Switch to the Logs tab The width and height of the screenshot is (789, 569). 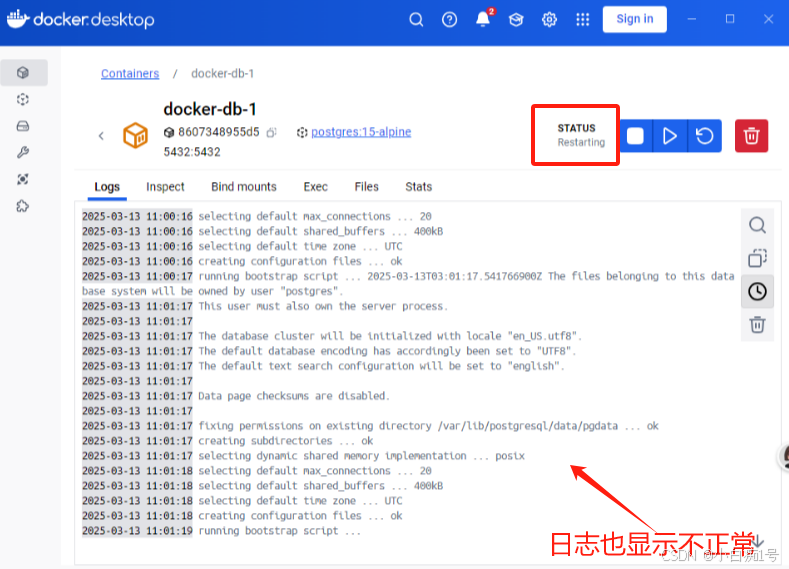107,187
